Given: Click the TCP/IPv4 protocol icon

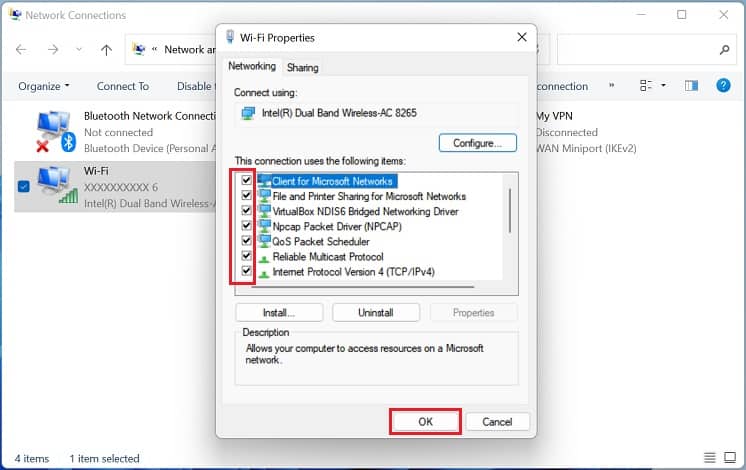Looking at the screenshot, I should point(264,274).
